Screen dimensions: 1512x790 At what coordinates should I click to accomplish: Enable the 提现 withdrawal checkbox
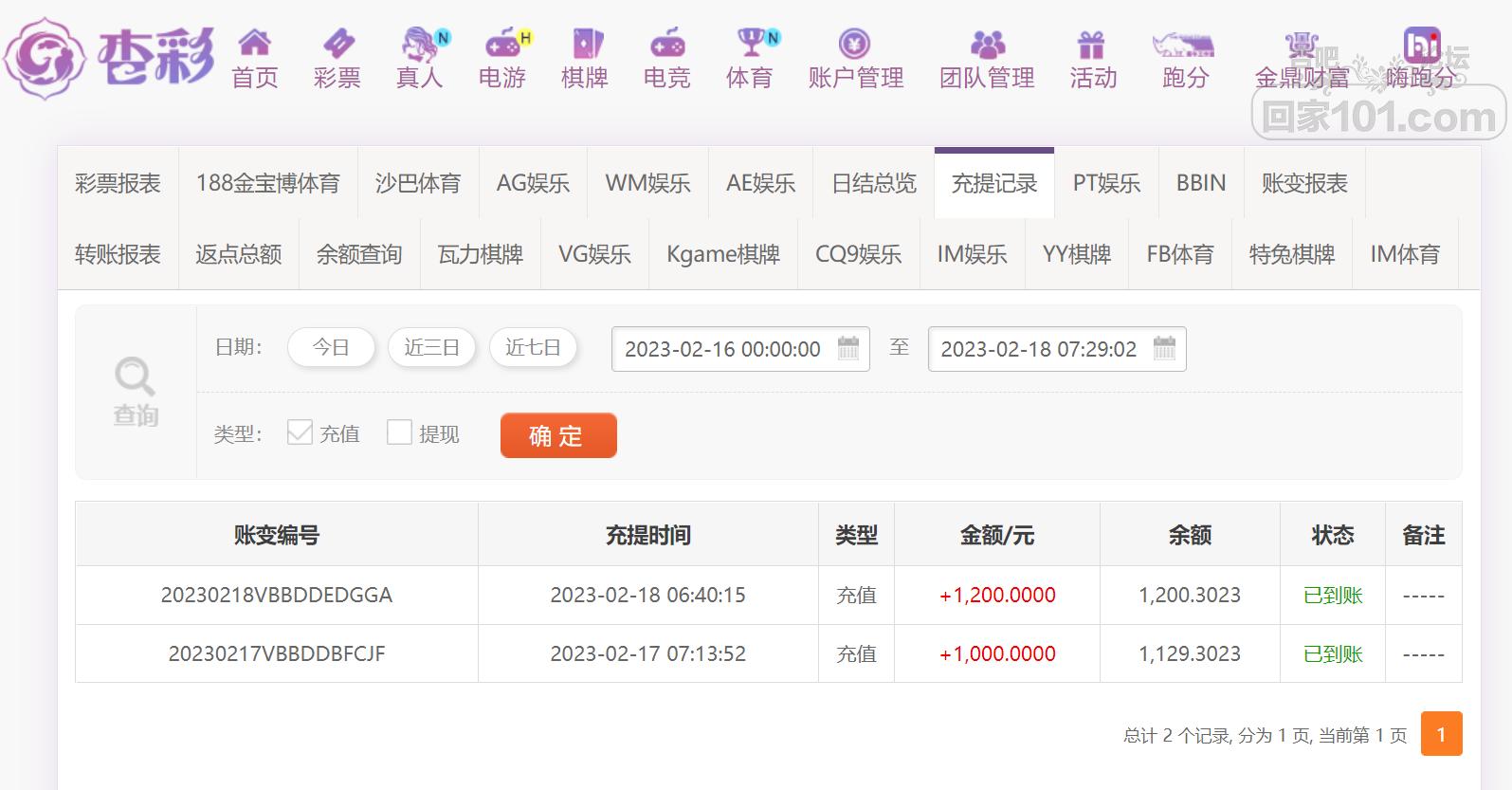pyautogui.click(x=400, y=432)
